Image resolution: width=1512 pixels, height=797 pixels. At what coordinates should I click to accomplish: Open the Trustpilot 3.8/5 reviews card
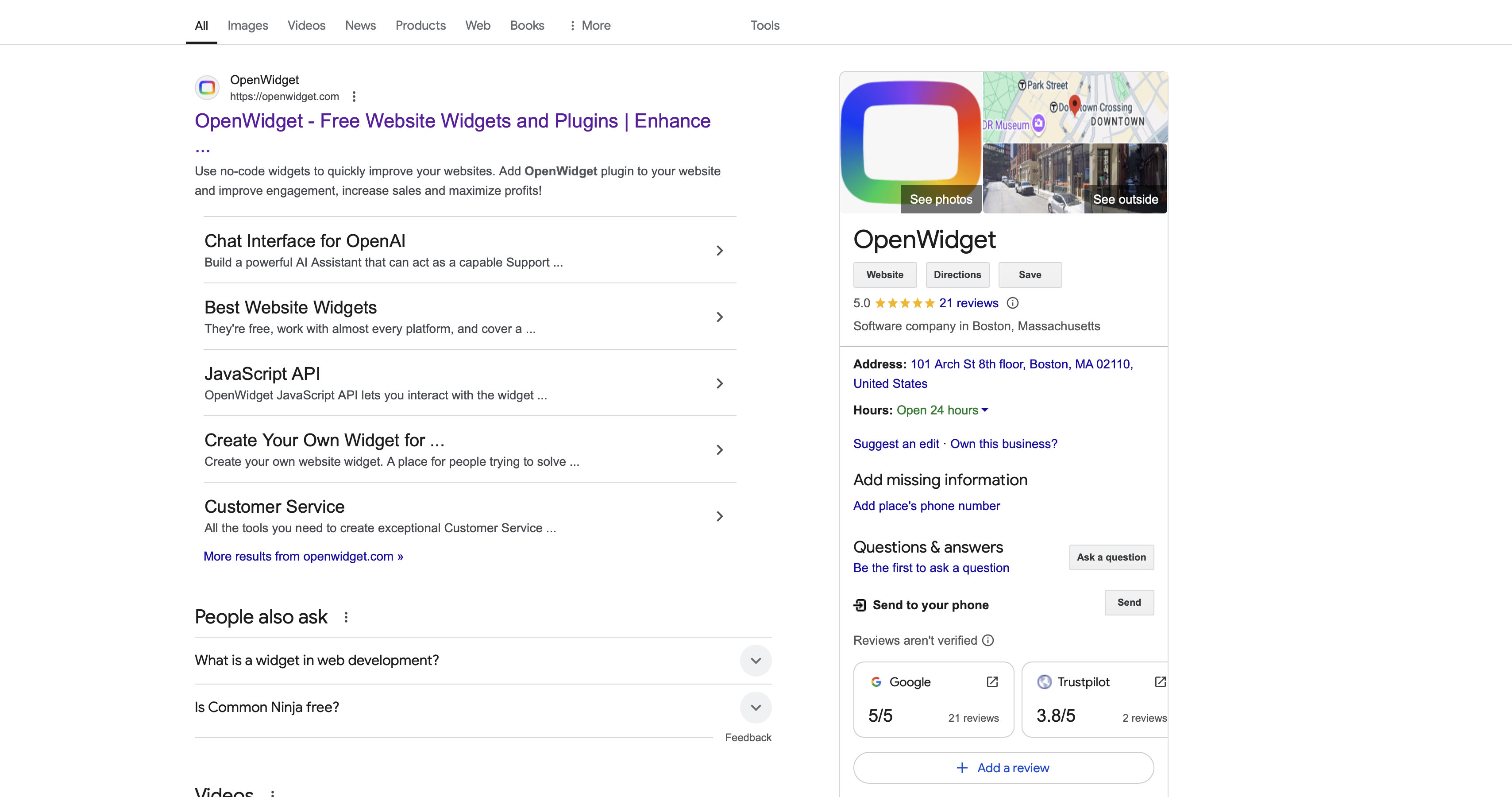1095,700
